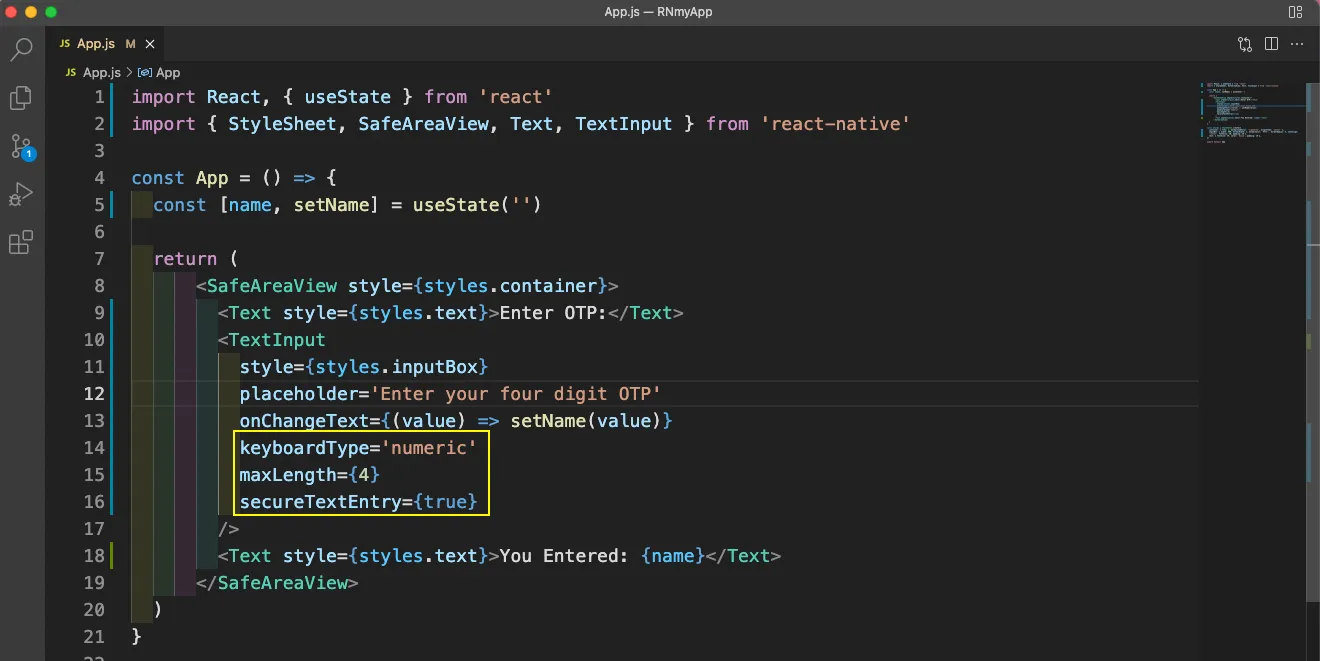Click the App symbol breadcrumb
The height and width of the screenshot is (661, 1320).
pyautogui.click(x=159, y=72)
